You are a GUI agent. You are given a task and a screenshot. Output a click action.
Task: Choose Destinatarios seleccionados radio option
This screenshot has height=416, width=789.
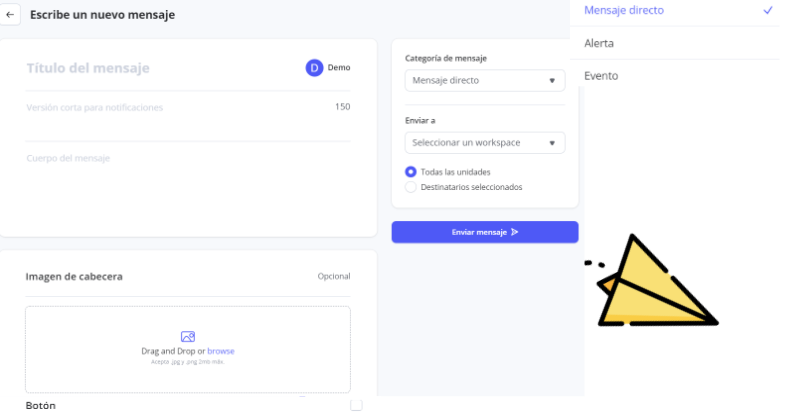coord(411,187)
